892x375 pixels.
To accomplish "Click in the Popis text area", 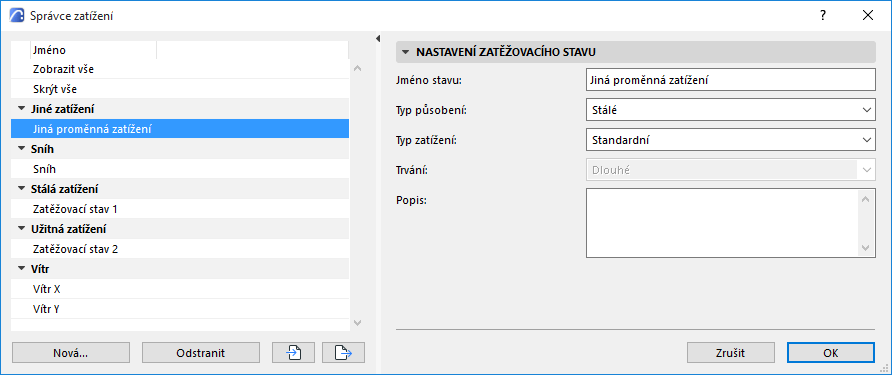I will (x=722, y=223).
